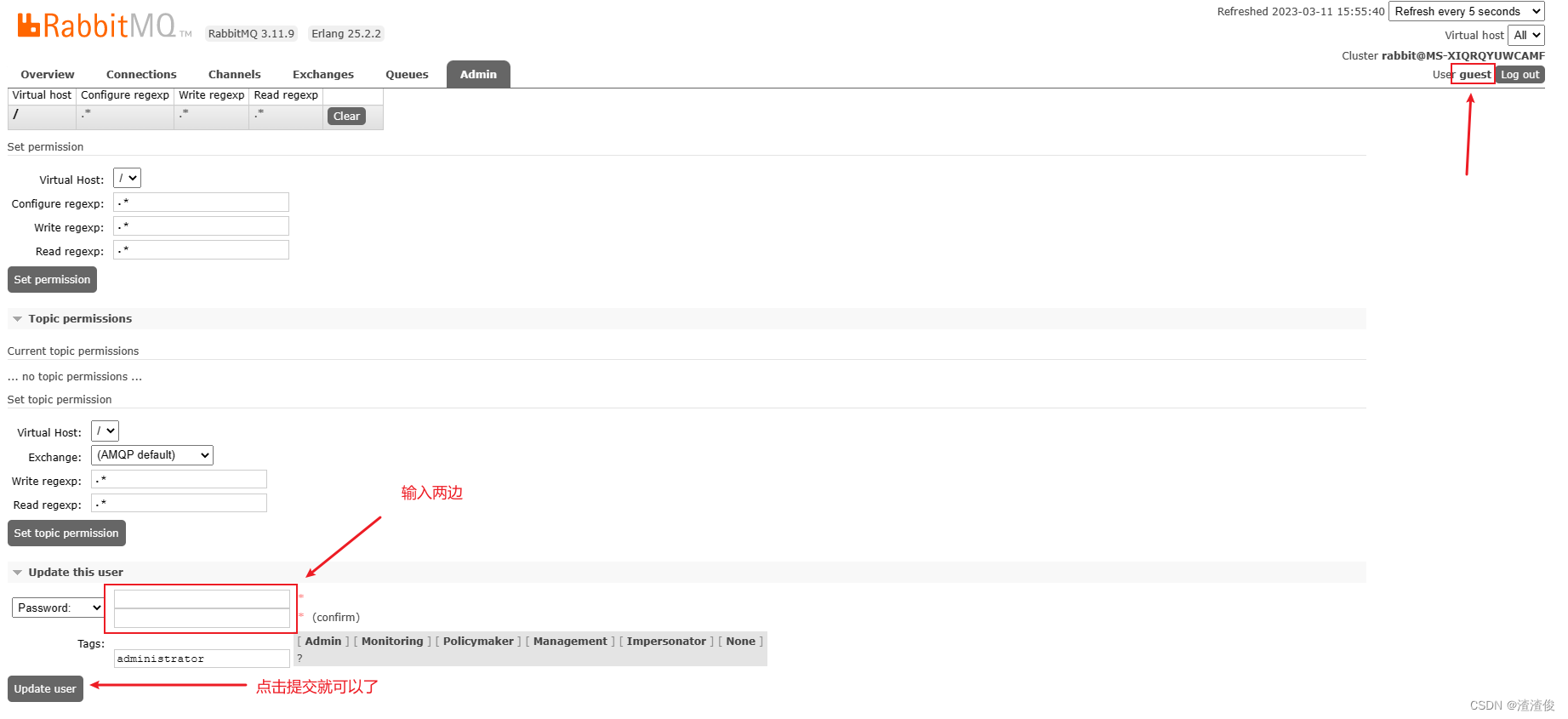The width and height of the screenshot is (1568, 719).
Task: Open the top Virtual host All dropdown
Action: [x=1526, y=35]
